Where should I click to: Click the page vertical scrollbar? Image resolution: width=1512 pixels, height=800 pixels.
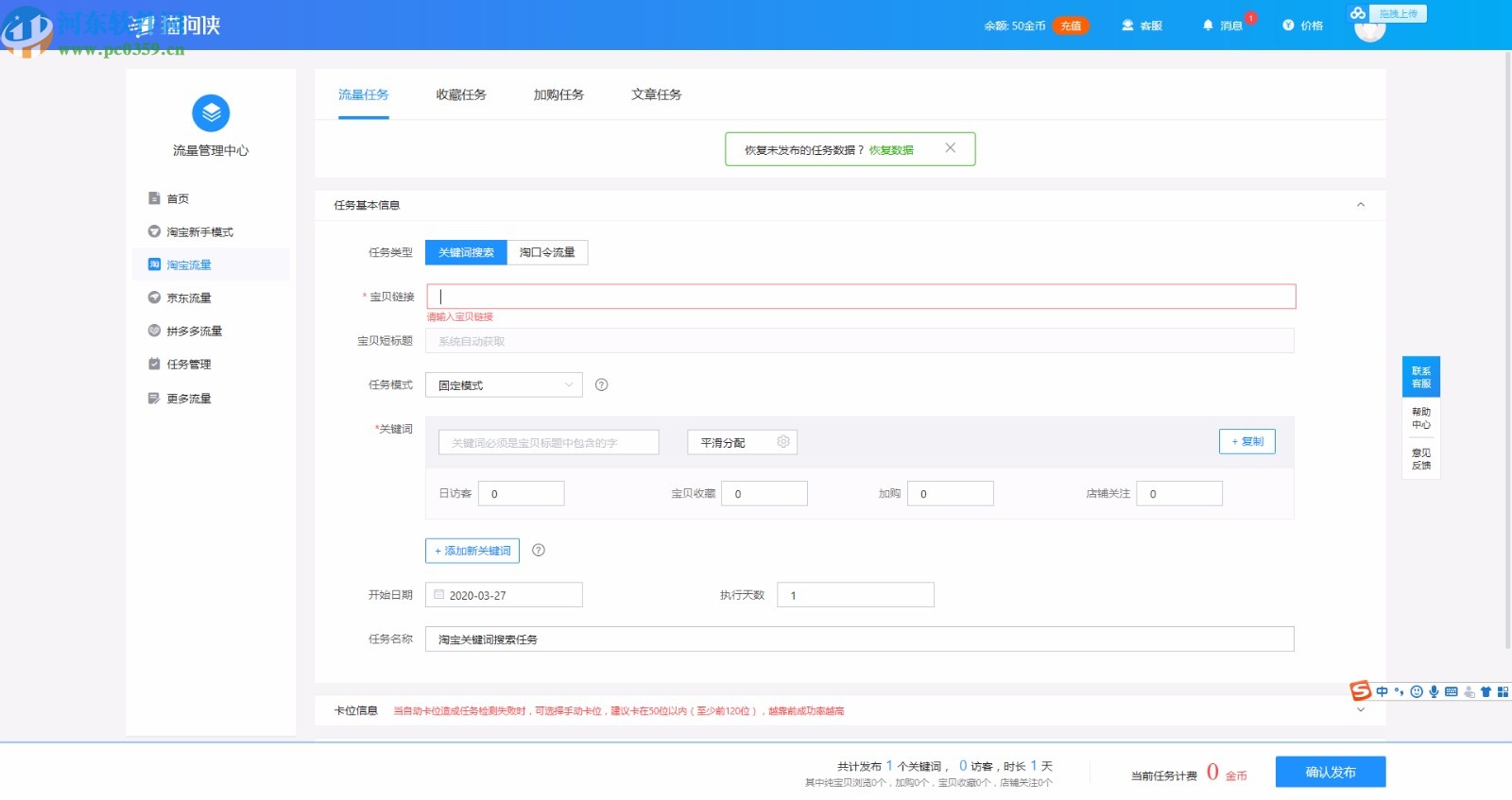click(x=1507, y=349)
